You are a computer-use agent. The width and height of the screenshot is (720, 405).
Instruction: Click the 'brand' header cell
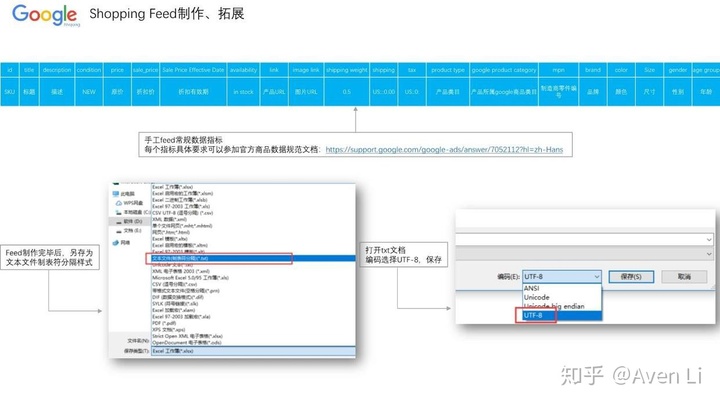click(593, 70)
